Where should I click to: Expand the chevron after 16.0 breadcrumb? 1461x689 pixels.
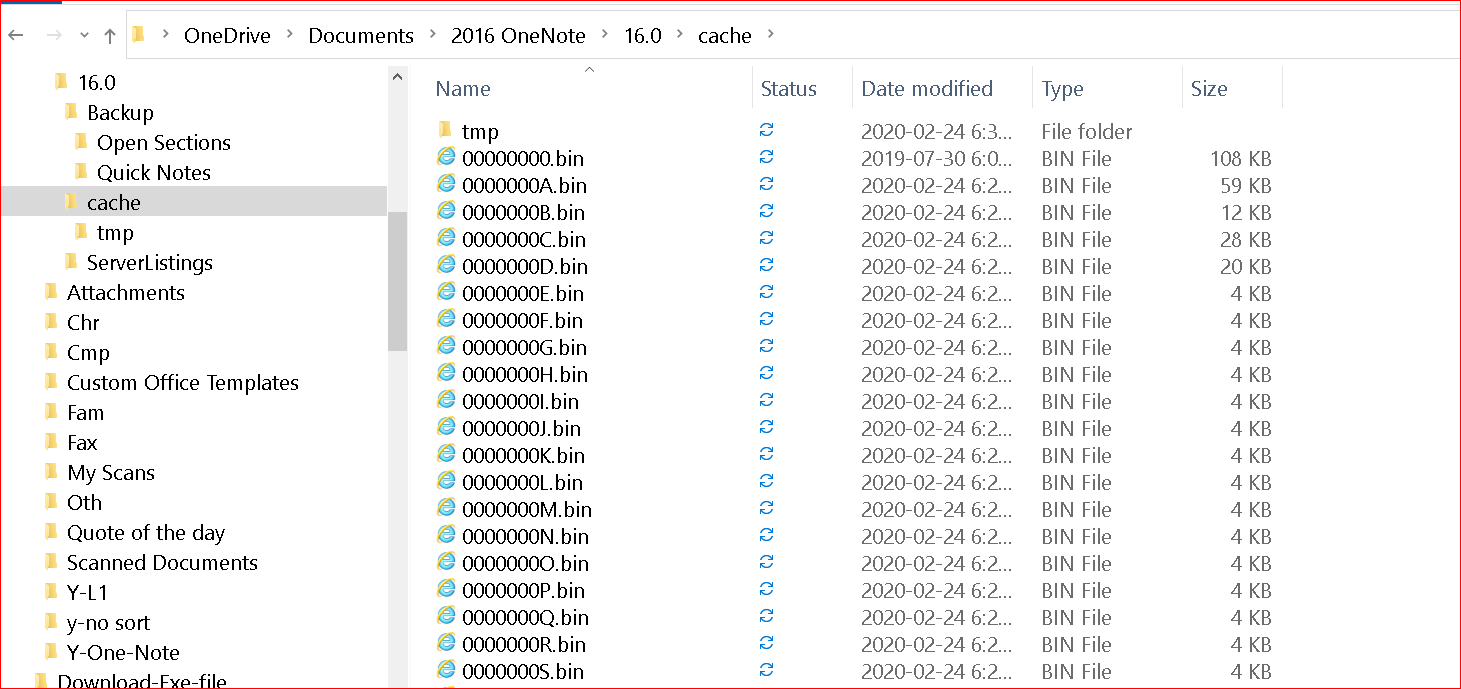click(680, 35)
